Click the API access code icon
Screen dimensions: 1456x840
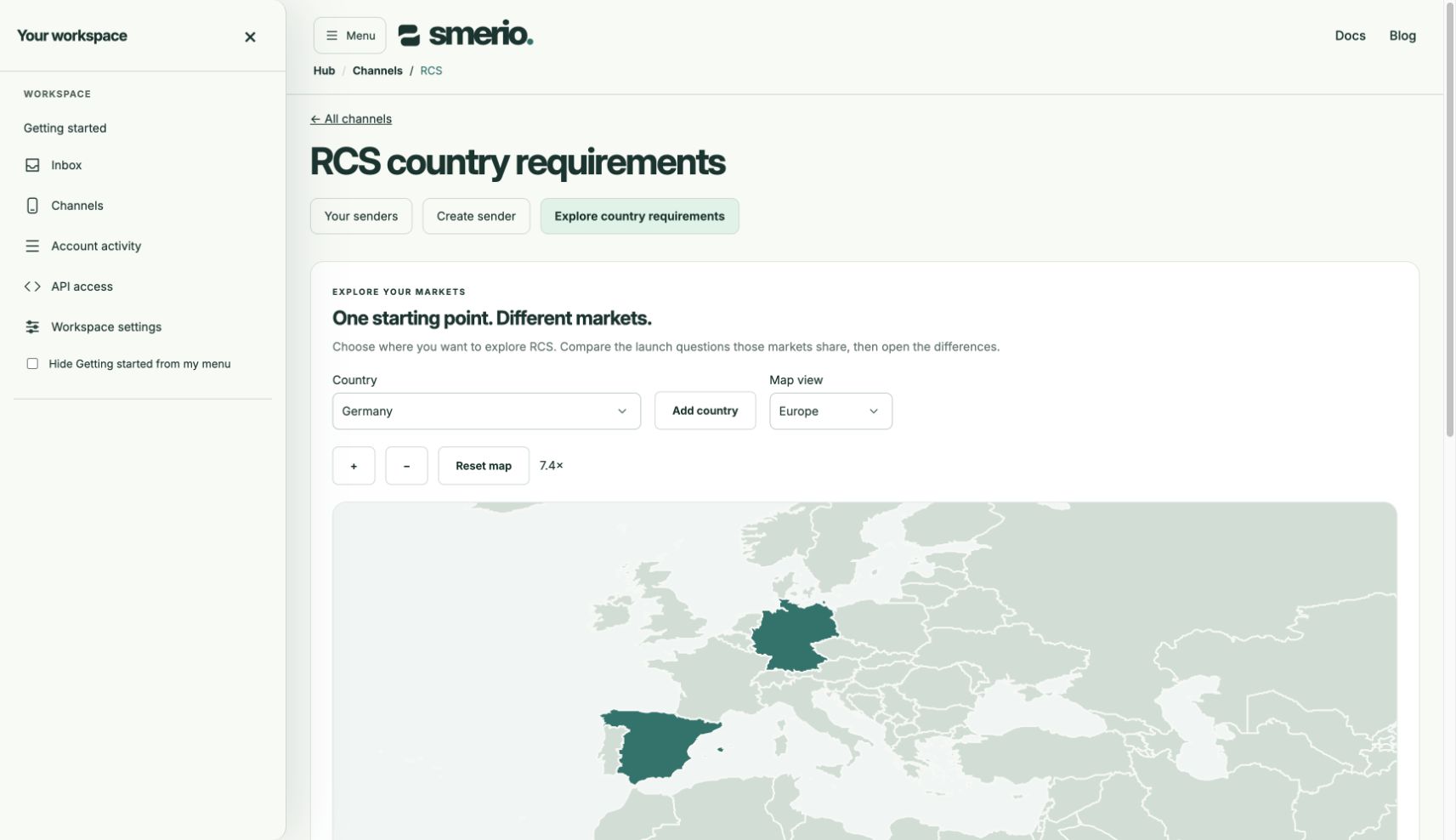click(x=32, y=287)
